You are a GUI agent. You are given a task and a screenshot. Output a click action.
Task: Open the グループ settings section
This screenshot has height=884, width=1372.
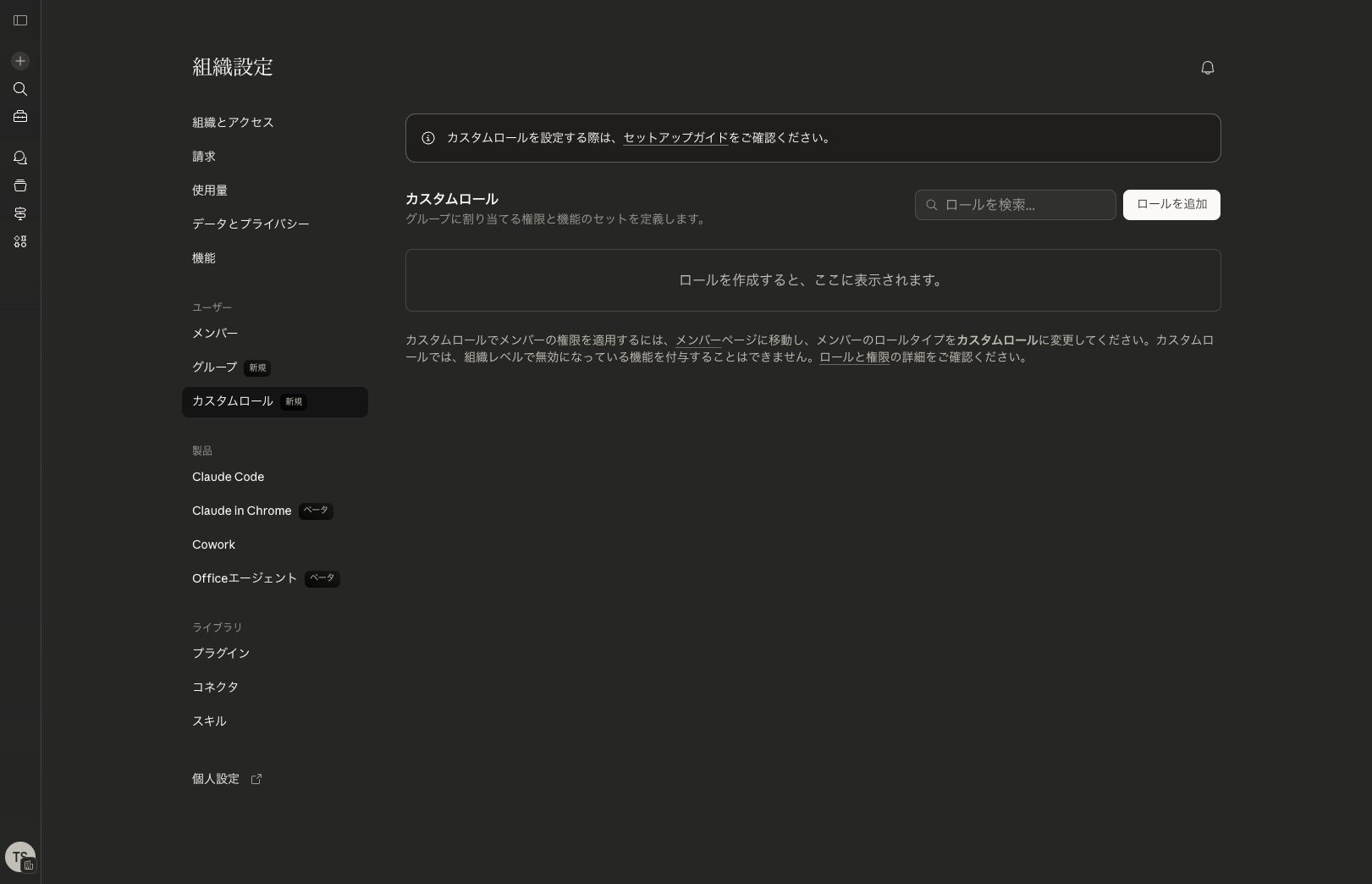215,367
